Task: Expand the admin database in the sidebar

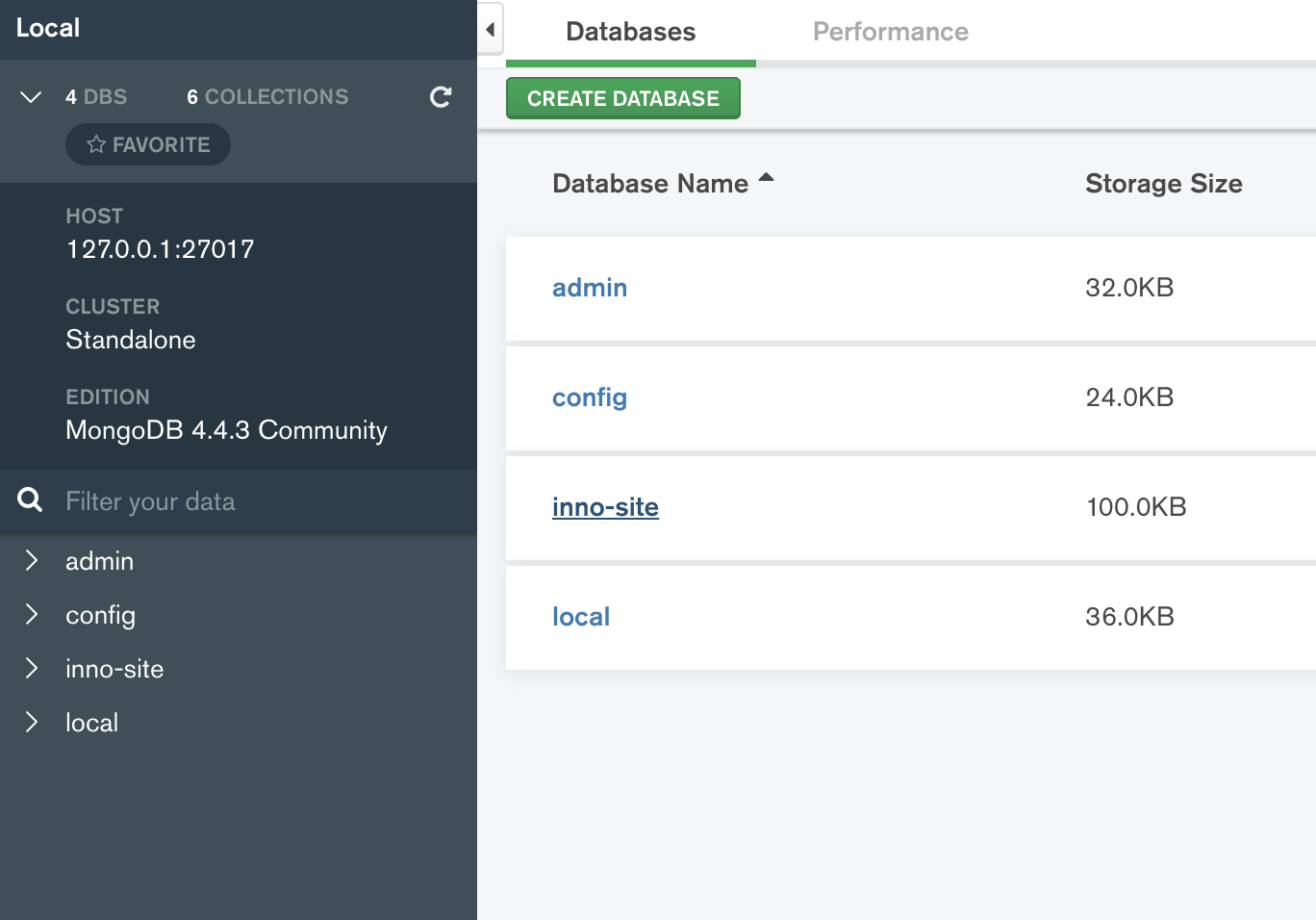Action: [x=31, y=561]
